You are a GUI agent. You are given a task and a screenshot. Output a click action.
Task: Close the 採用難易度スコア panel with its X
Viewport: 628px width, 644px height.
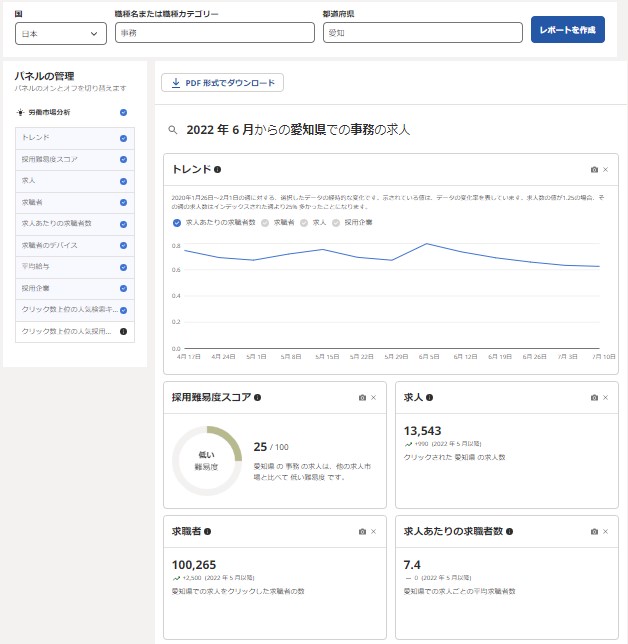coord(373,398)
